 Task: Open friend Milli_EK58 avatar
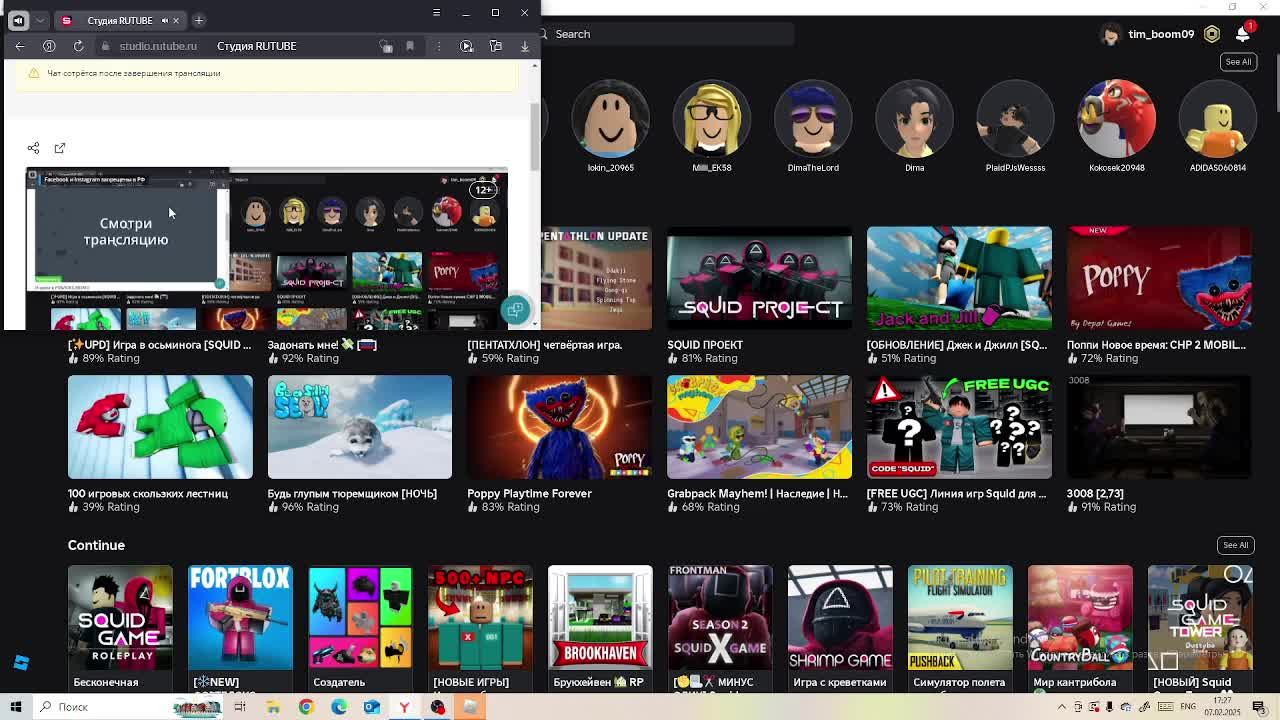(x=712, y=119)
